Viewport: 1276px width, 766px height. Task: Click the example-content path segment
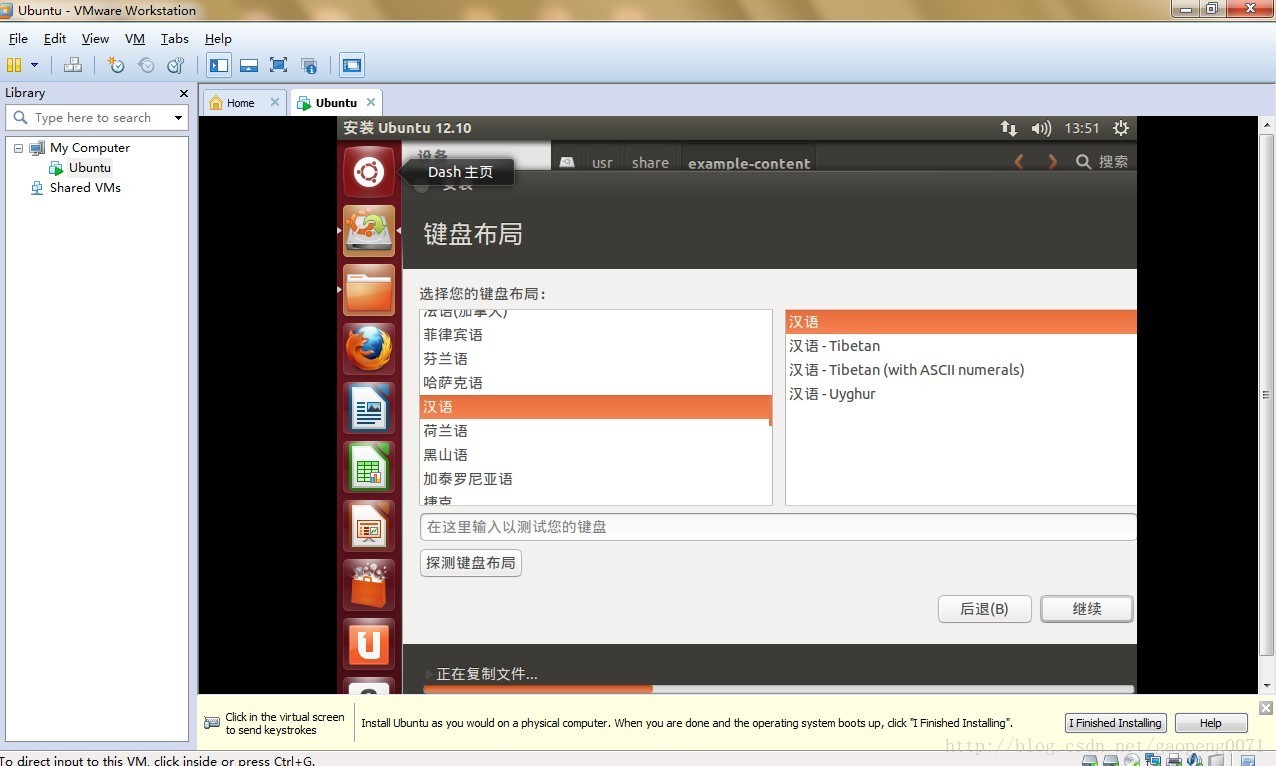click(749, 162)
